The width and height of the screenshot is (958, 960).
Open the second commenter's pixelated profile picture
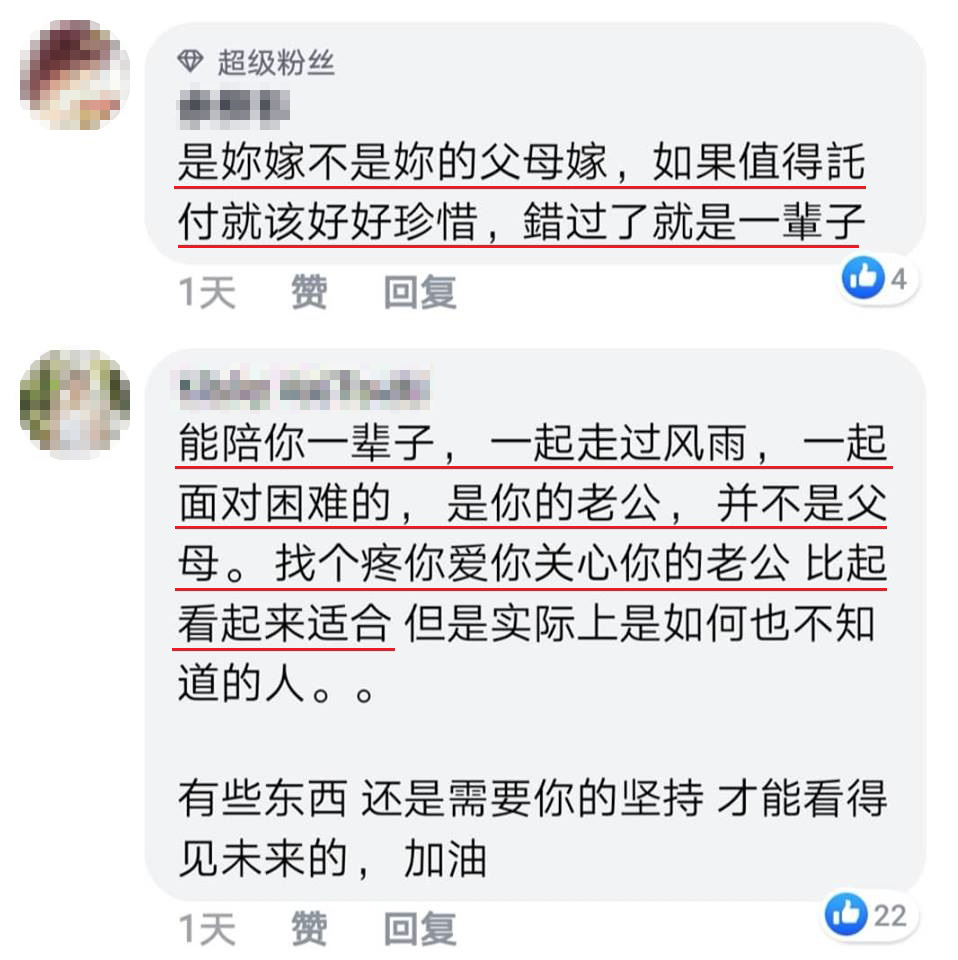(74, 404)
